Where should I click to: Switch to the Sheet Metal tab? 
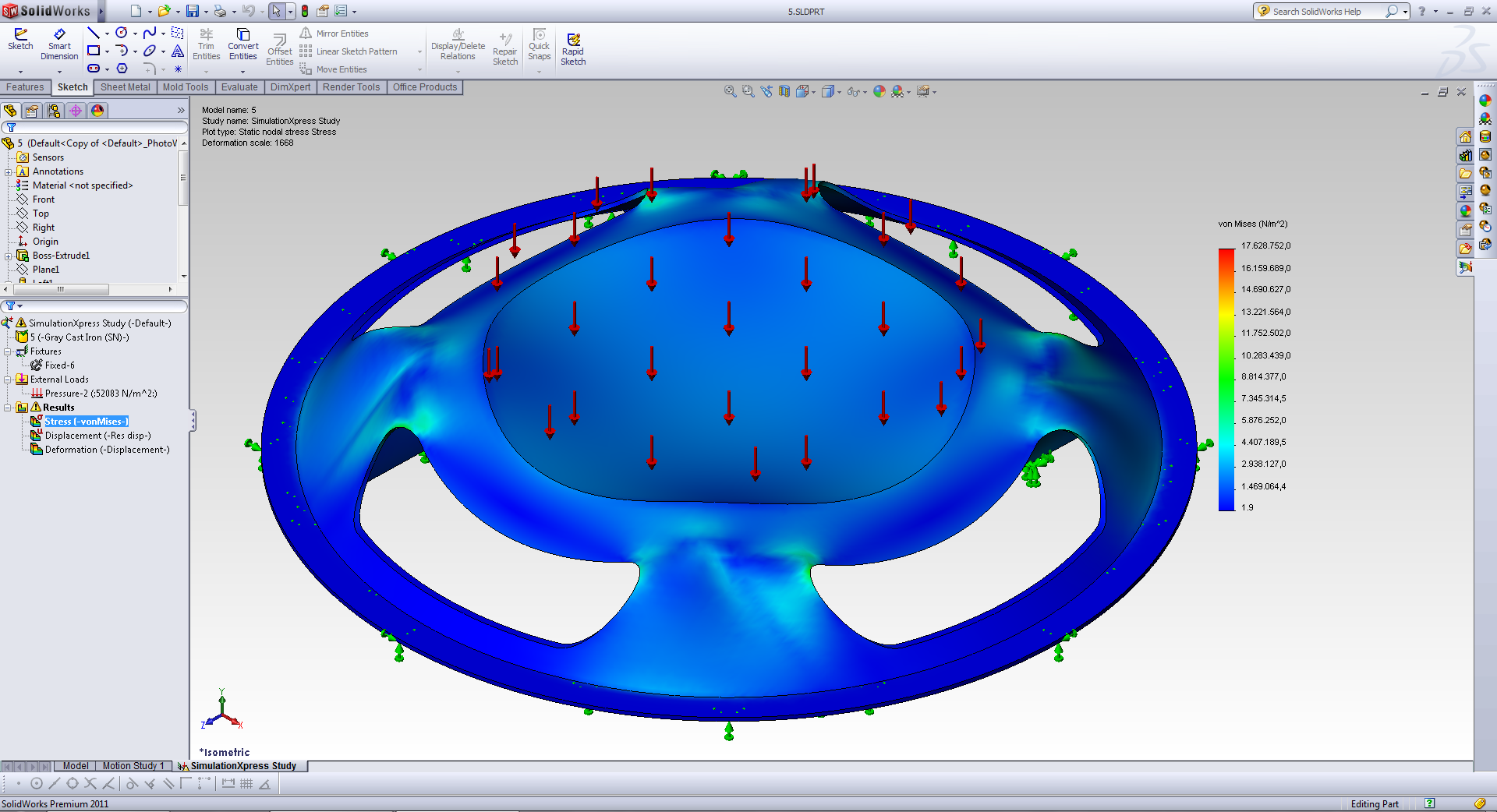coord(125,87)
